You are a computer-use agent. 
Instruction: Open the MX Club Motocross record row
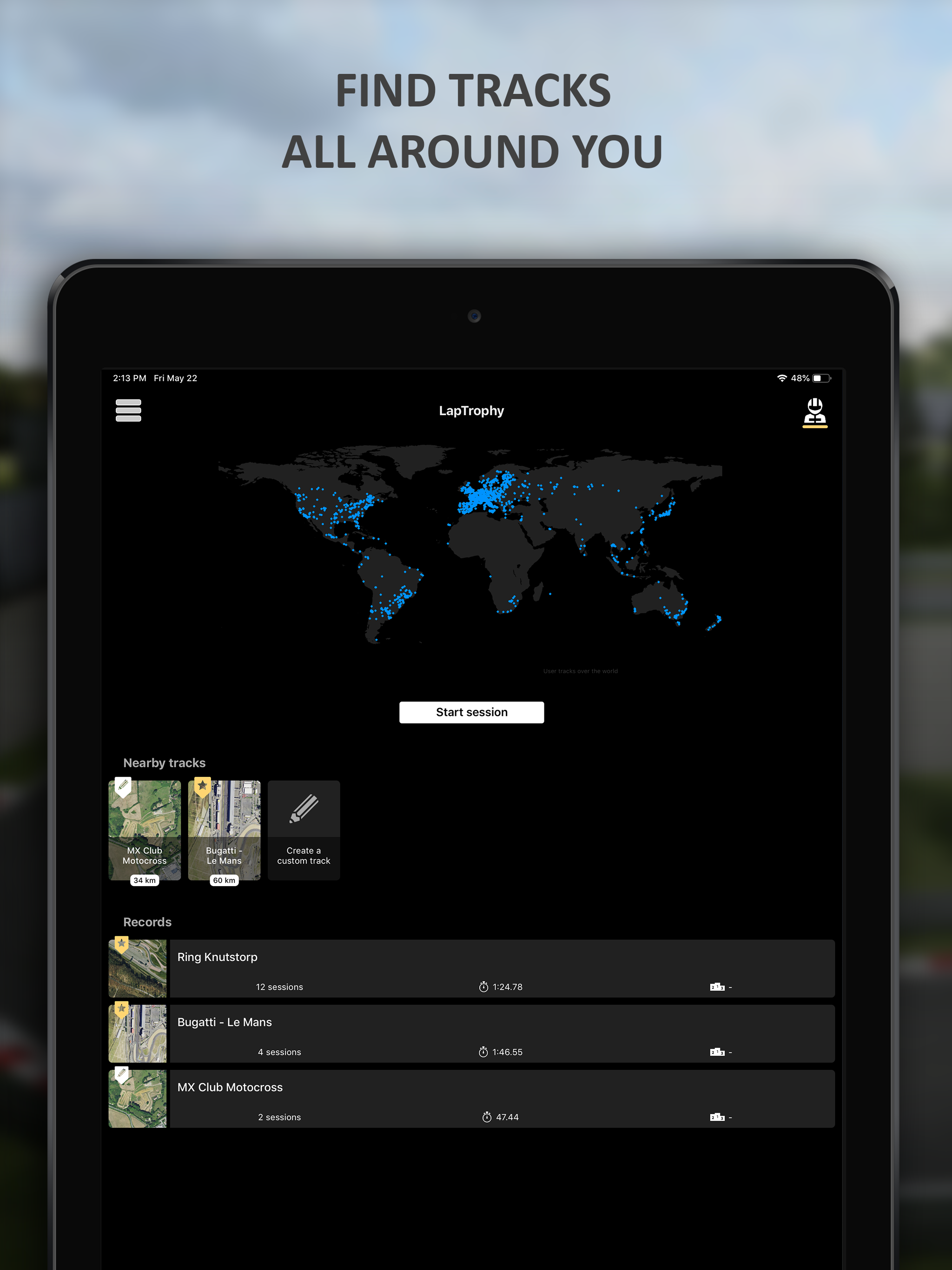tap(501, 1098)
